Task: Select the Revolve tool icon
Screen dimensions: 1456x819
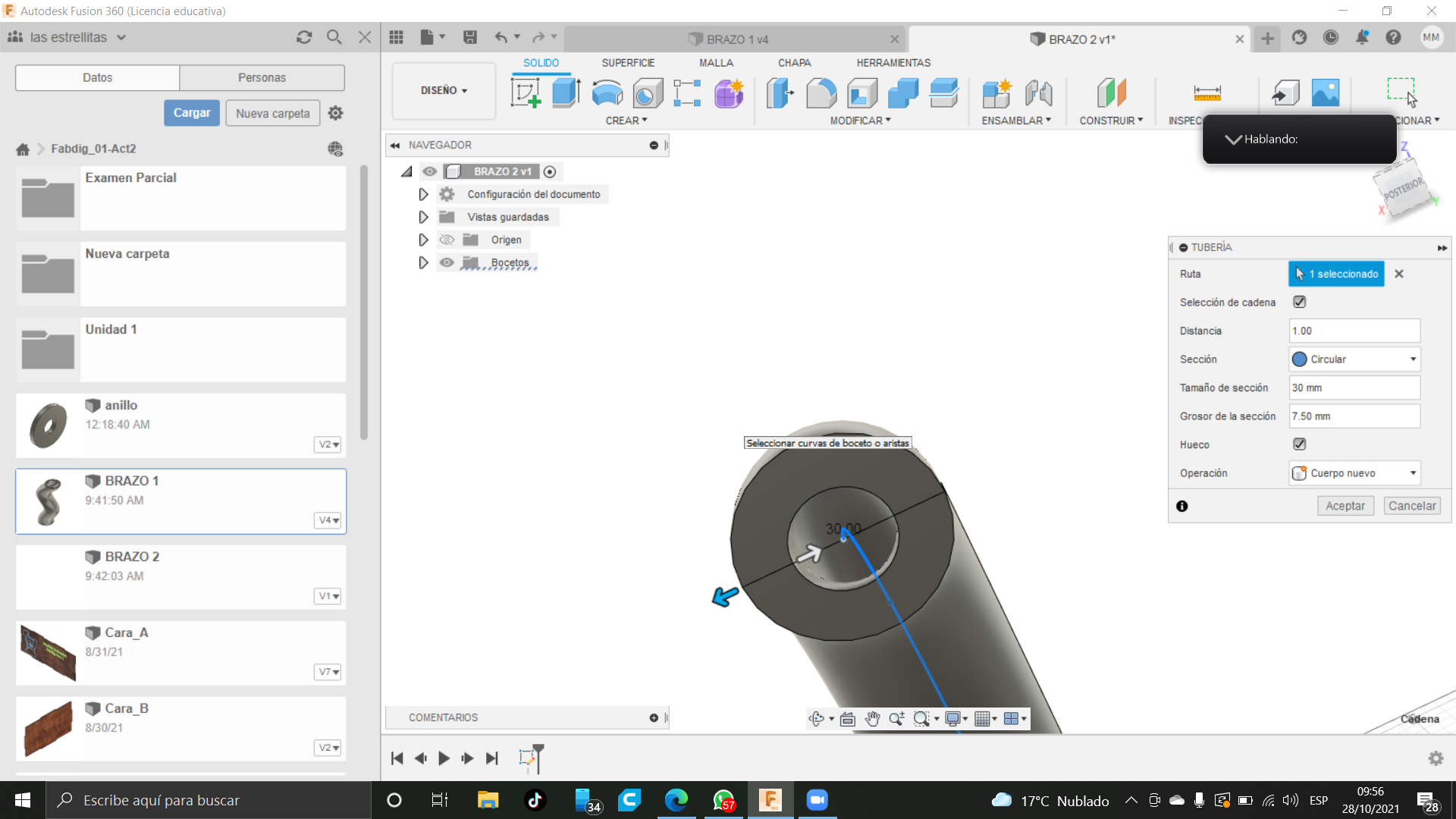Action: [607, 93]
